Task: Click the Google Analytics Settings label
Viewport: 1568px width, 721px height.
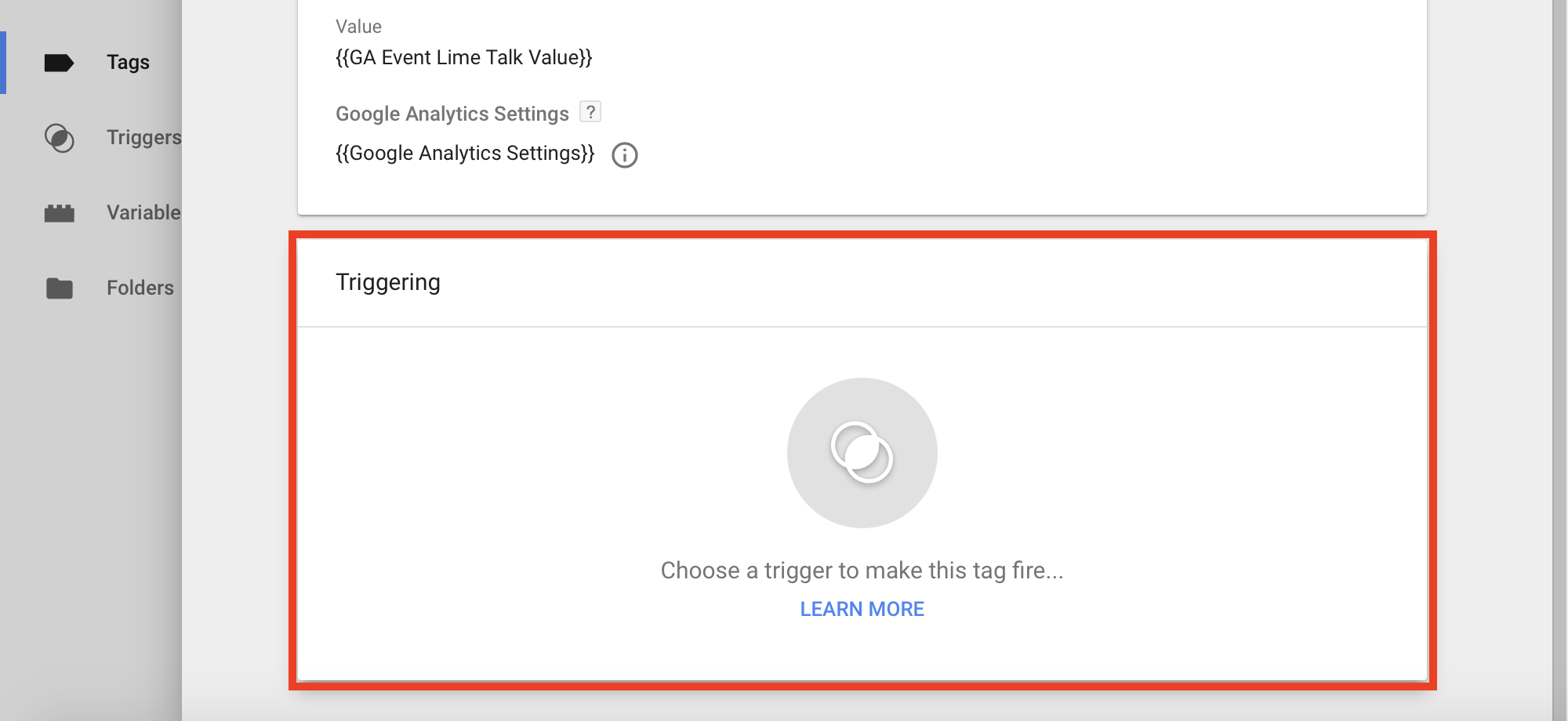Action: point(452,114)
